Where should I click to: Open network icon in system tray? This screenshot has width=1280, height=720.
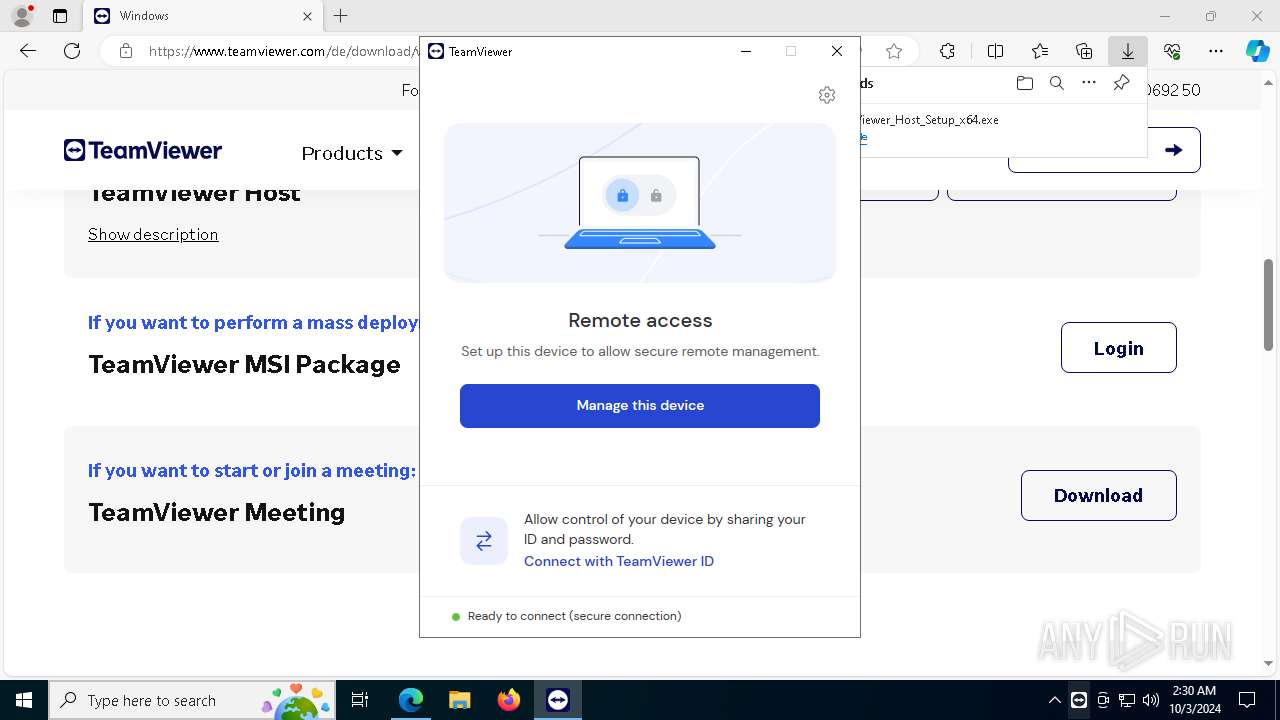(x=1127, y=700)
